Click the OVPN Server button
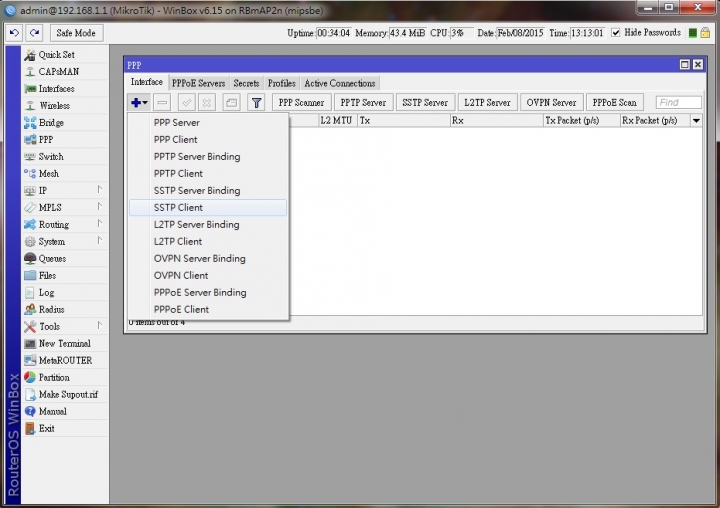The image size is (720, 508). (551, 102)
